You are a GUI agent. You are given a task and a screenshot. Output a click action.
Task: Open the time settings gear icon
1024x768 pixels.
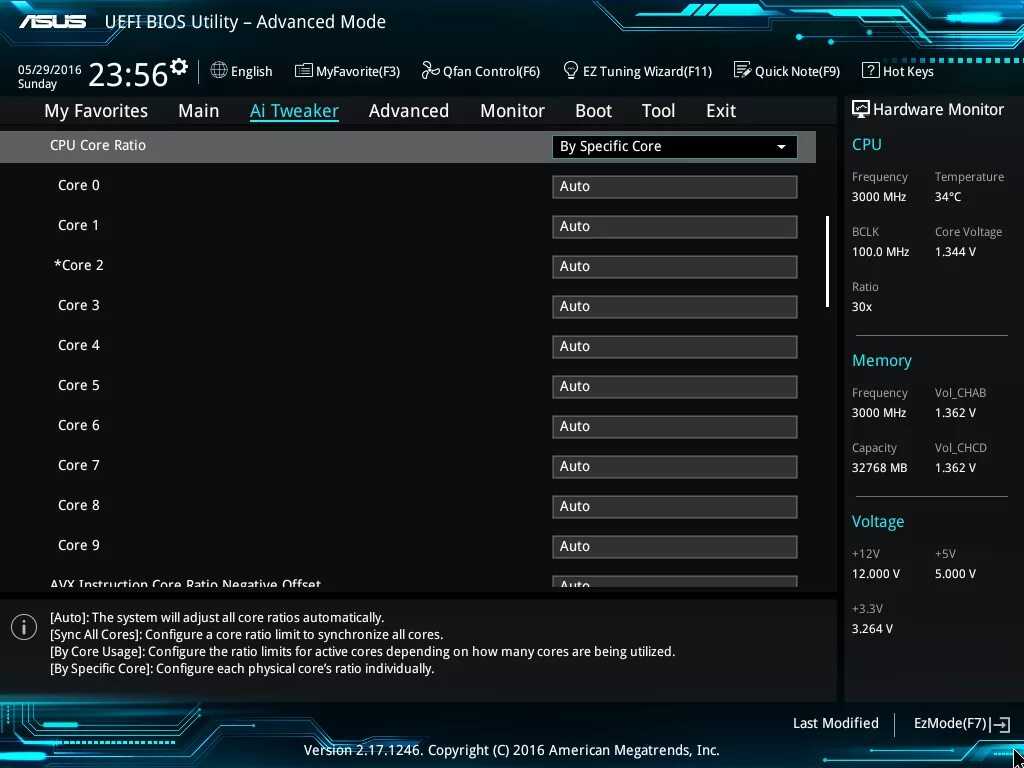pyautogui.click(x=179, y=66)
